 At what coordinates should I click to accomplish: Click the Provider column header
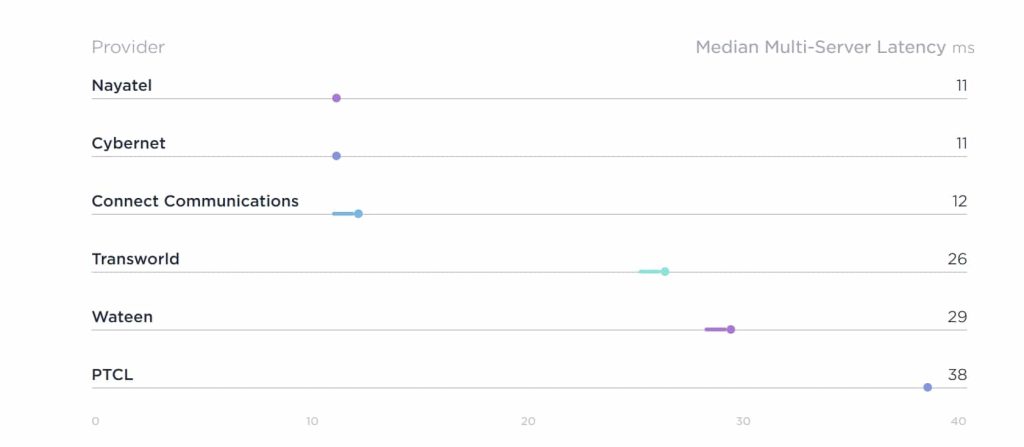[x=128, y=47]
